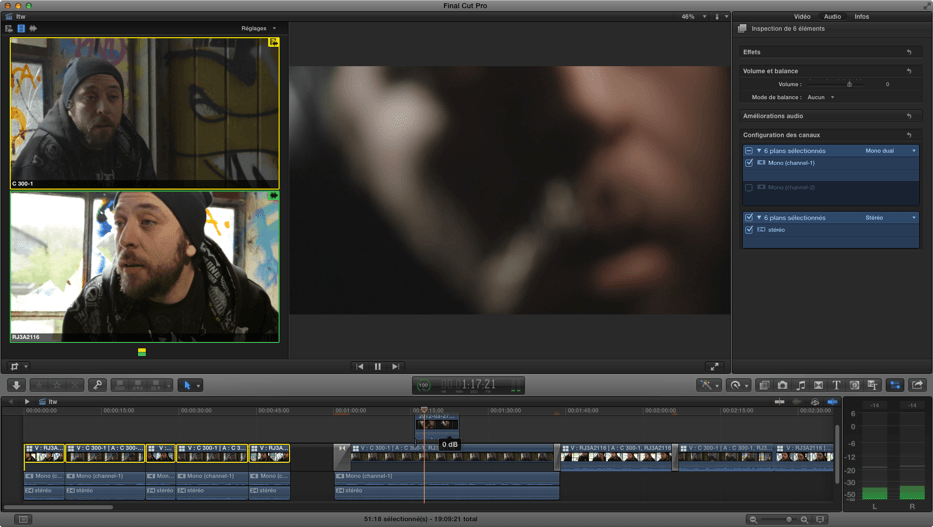
Task: Open the clip appearance options button
Action: tap(821, 519)
